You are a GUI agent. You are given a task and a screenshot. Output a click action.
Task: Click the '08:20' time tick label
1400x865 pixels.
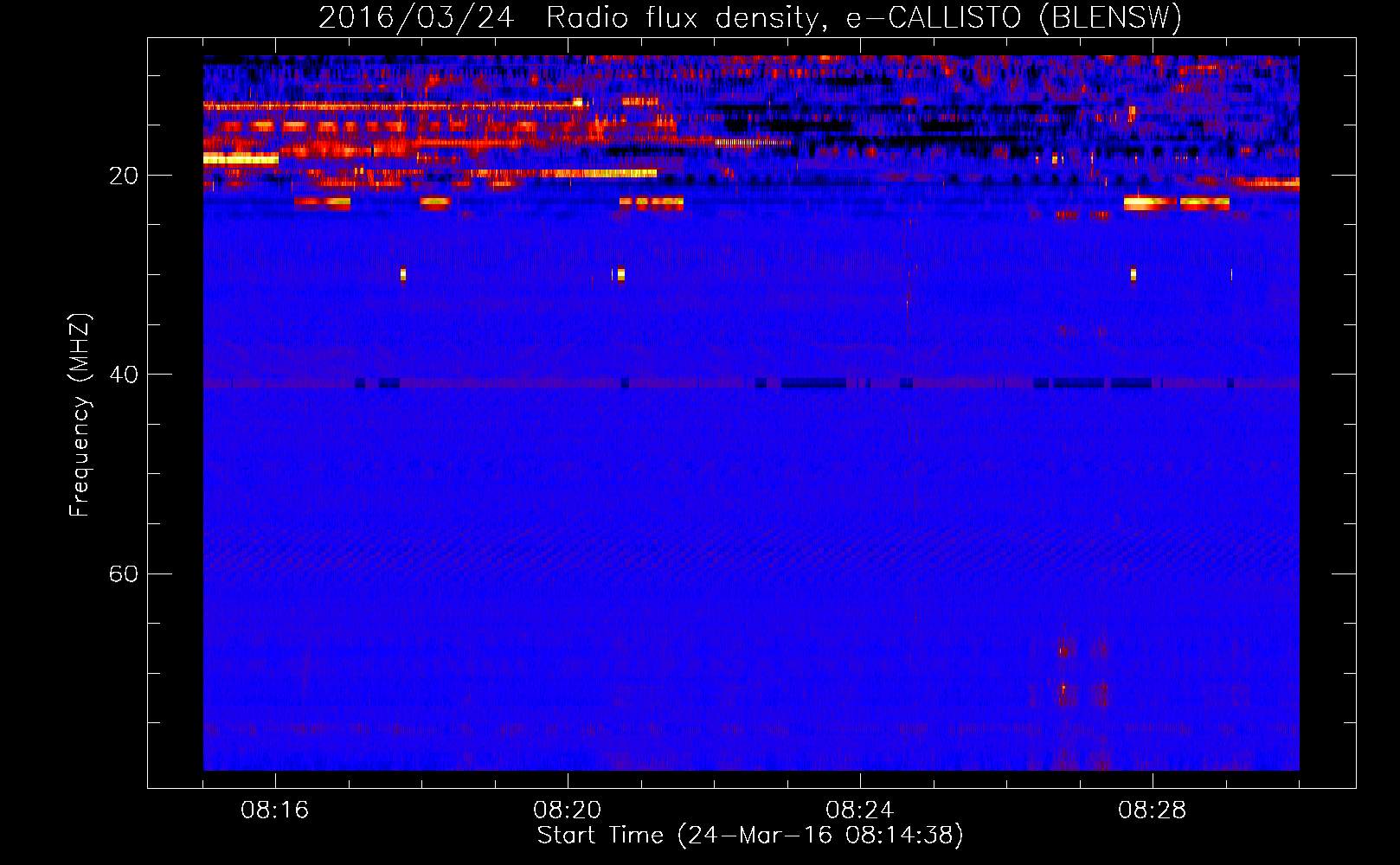568,811
